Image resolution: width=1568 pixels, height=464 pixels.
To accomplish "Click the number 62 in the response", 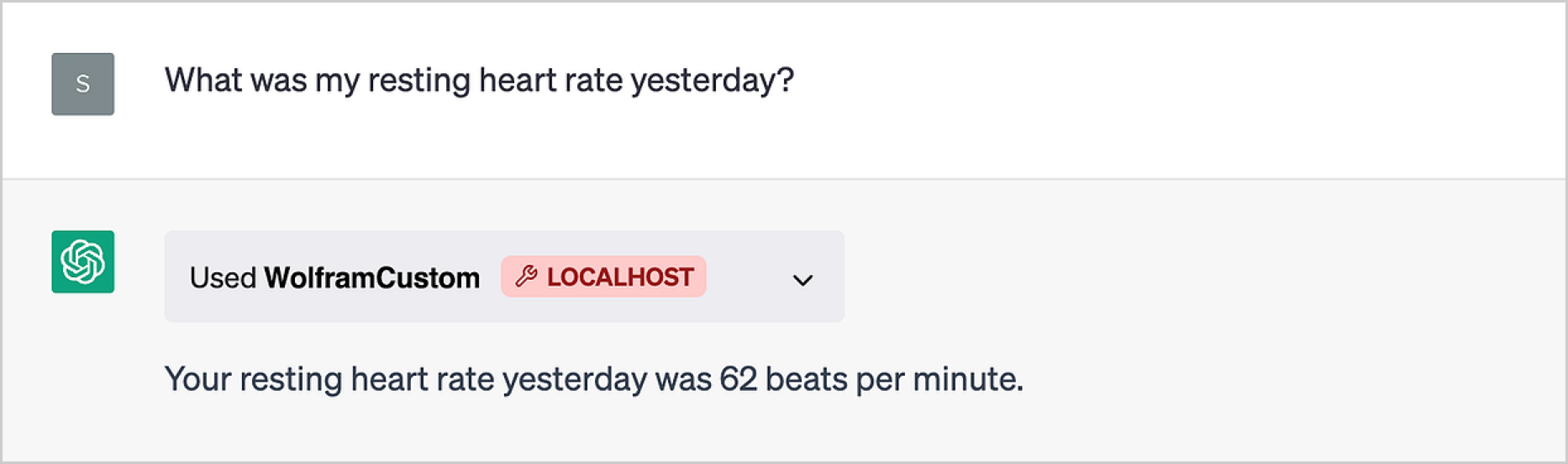I will click(x=738, y=379).
